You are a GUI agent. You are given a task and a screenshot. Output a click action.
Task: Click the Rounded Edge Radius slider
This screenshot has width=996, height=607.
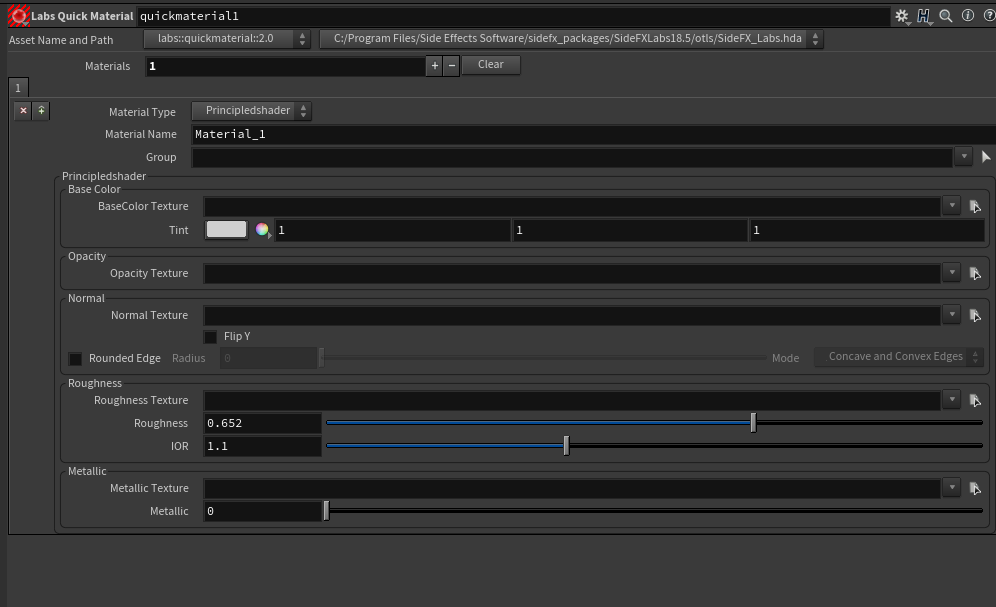(544, 357)
